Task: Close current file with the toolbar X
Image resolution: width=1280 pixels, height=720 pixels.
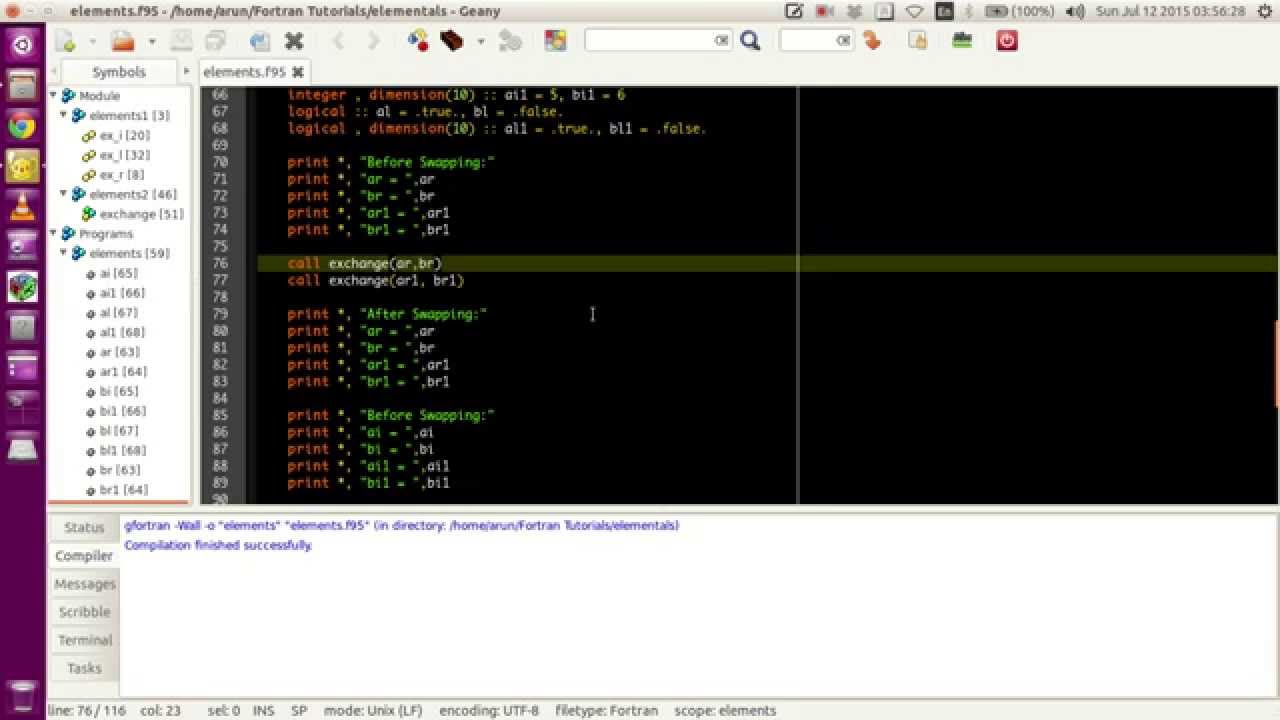Action: 294,41
